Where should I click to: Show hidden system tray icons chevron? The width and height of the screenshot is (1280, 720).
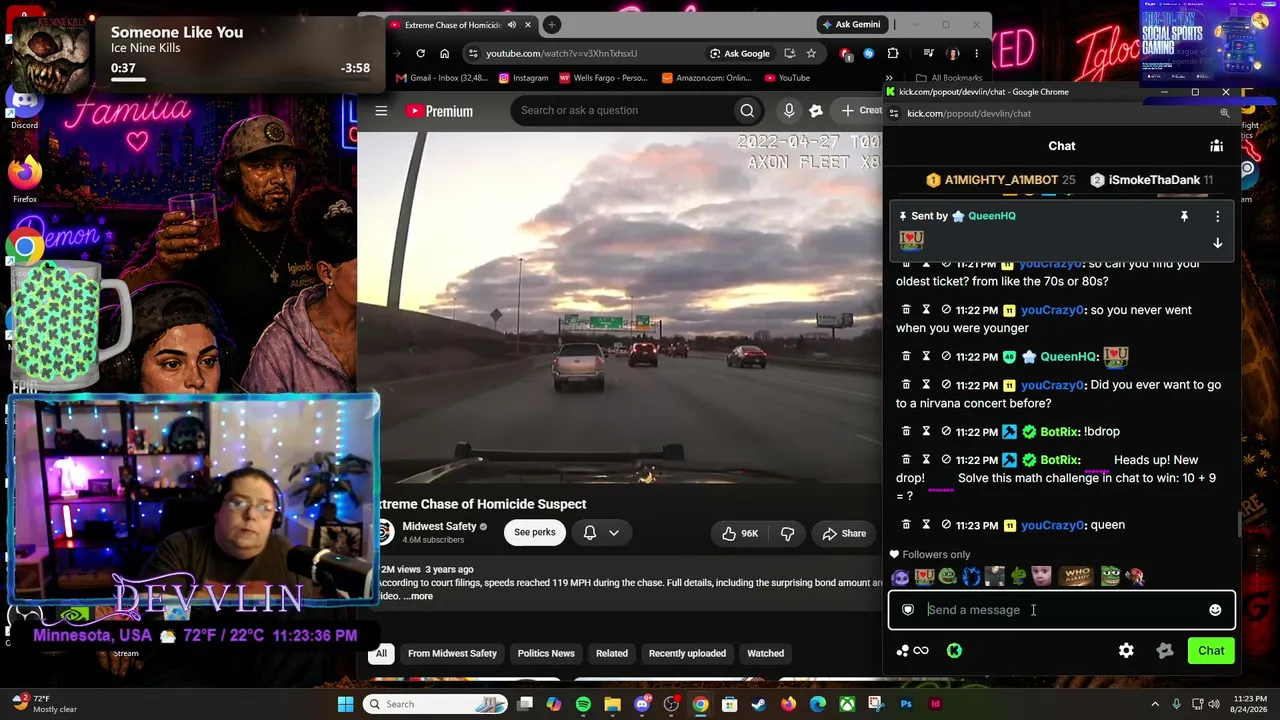[x=1155, y=704]
